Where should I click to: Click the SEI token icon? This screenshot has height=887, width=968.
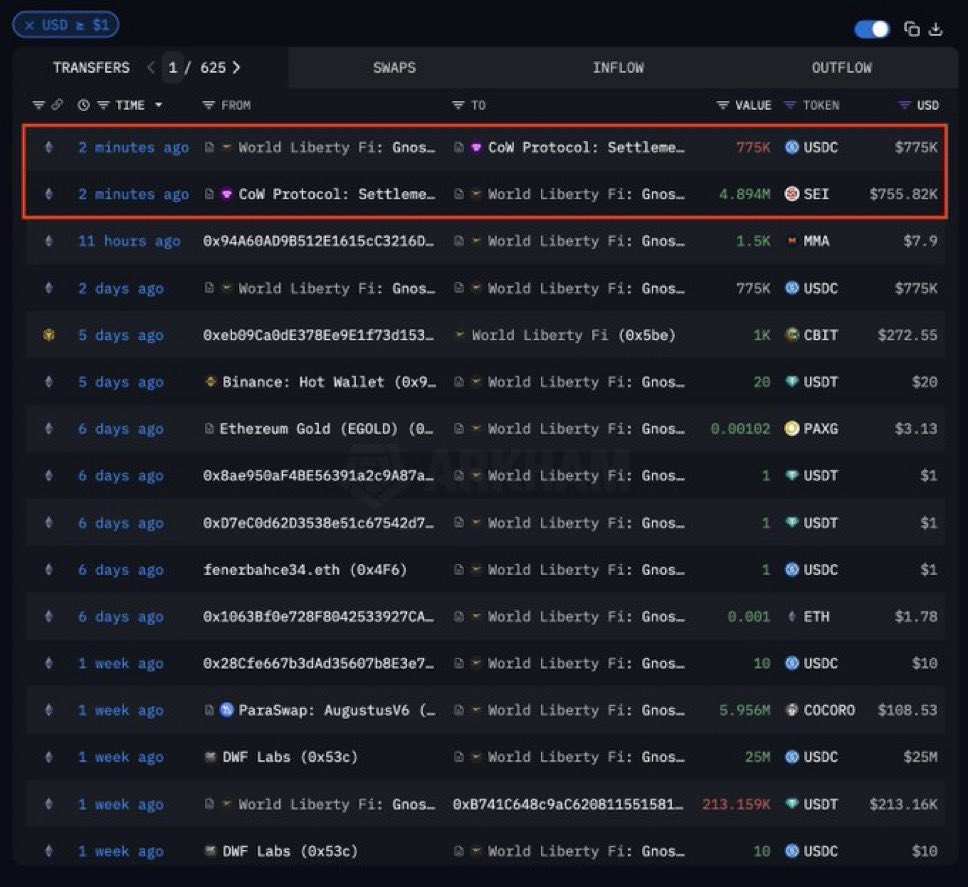tap(791, 194)
